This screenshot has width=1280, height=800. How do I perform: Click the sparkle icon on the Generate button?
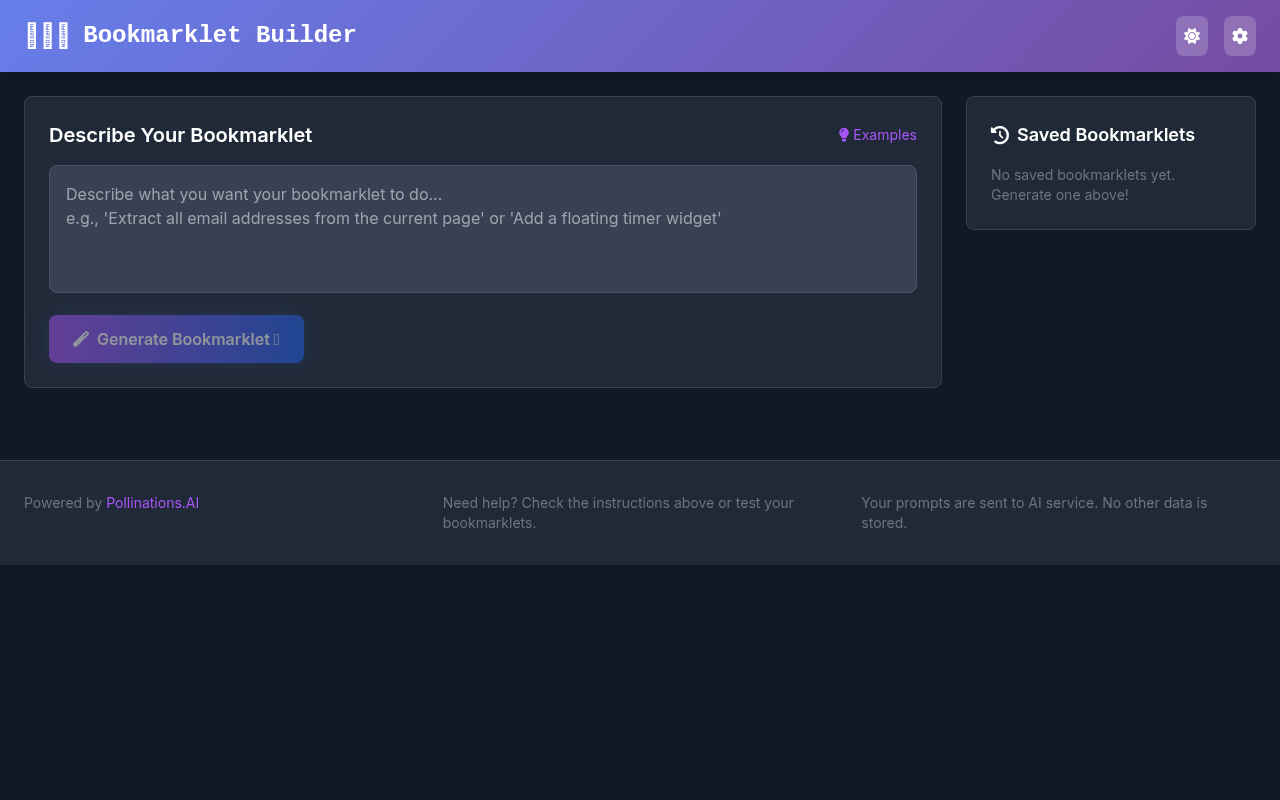(x=277, y=339)
